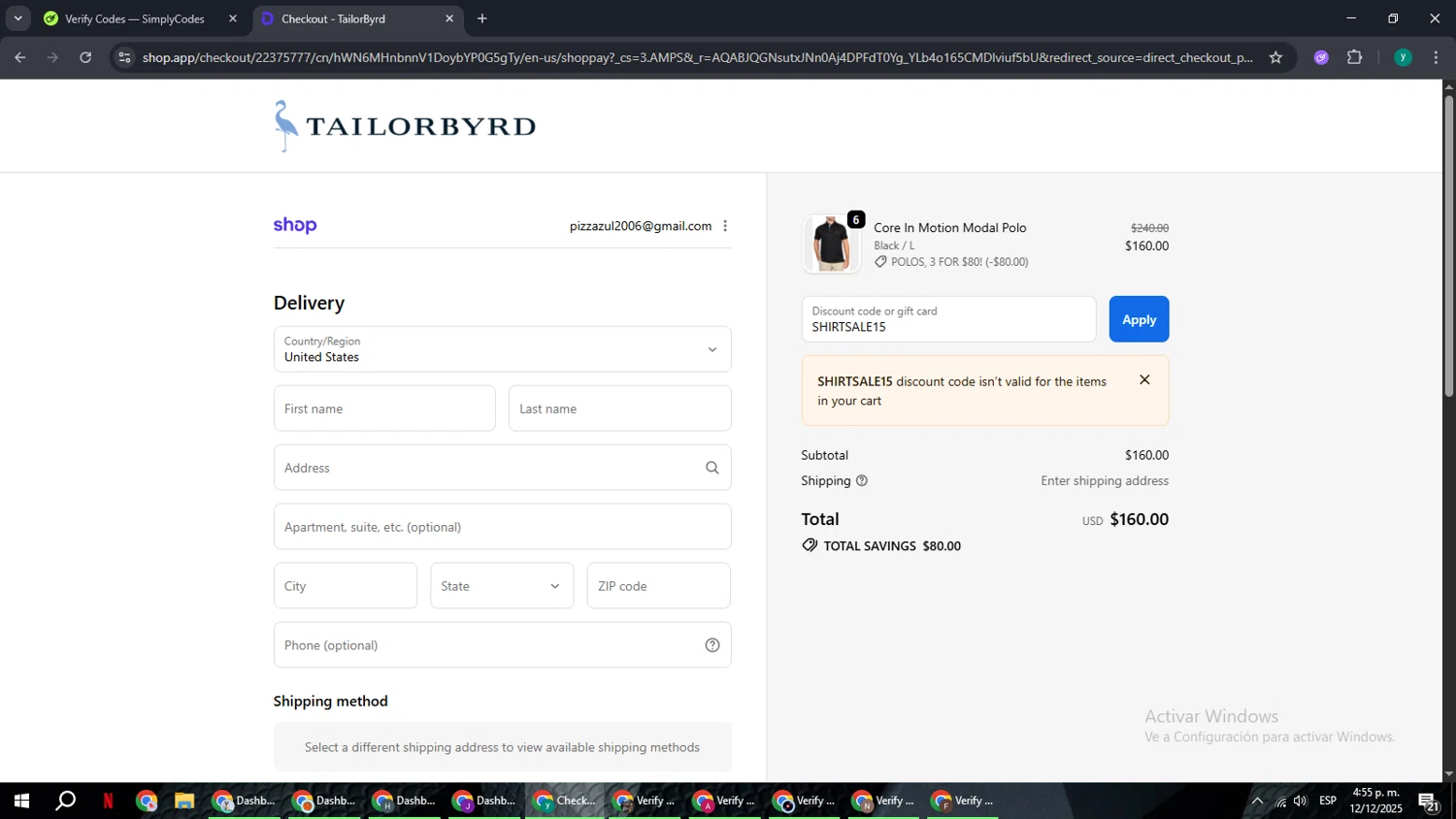The image size is (1456, 819).
Task: Open the Windows Start menu
Action: pos(21,801)
